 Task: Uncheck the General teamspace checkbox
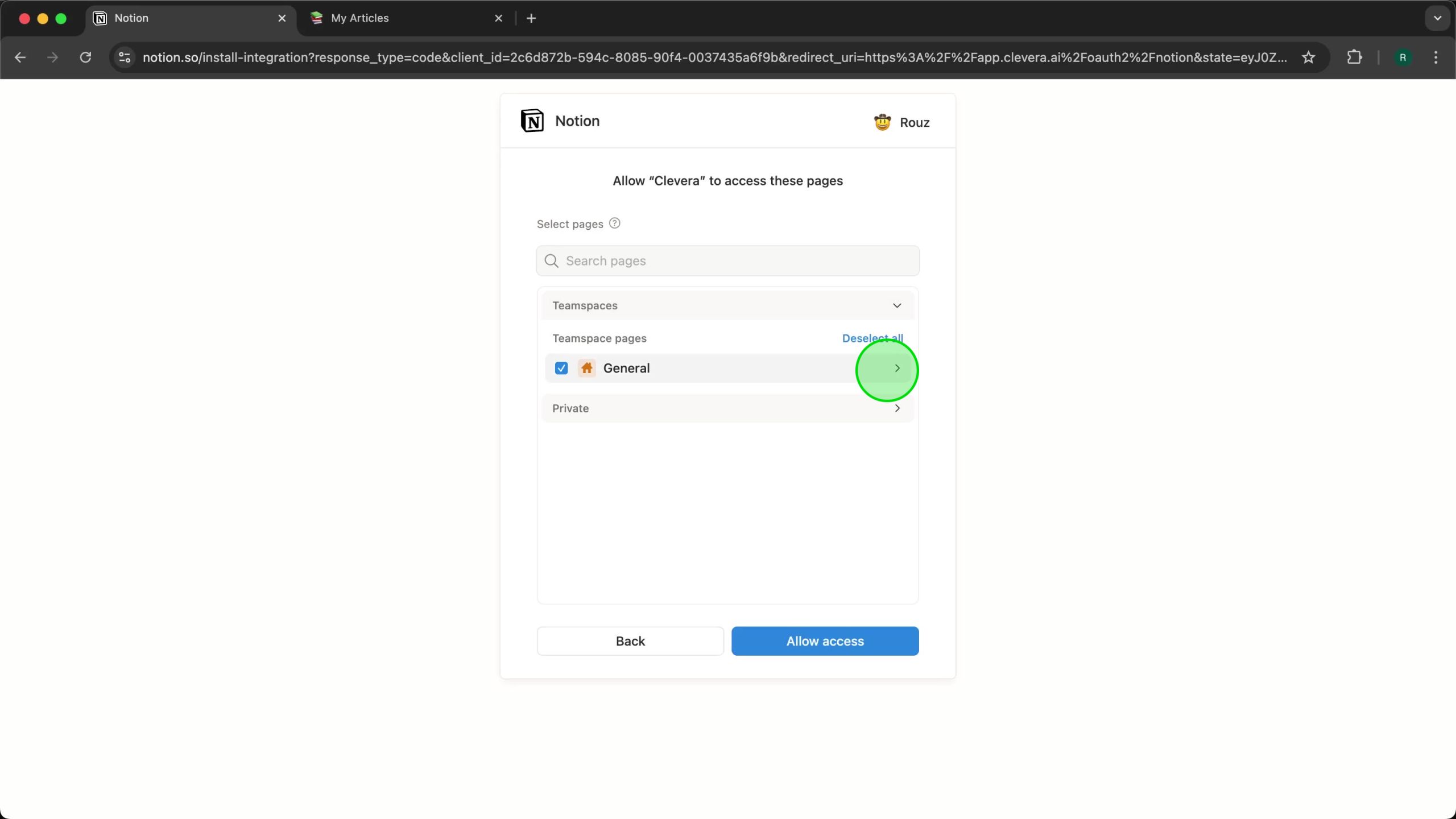click(561, 369)
